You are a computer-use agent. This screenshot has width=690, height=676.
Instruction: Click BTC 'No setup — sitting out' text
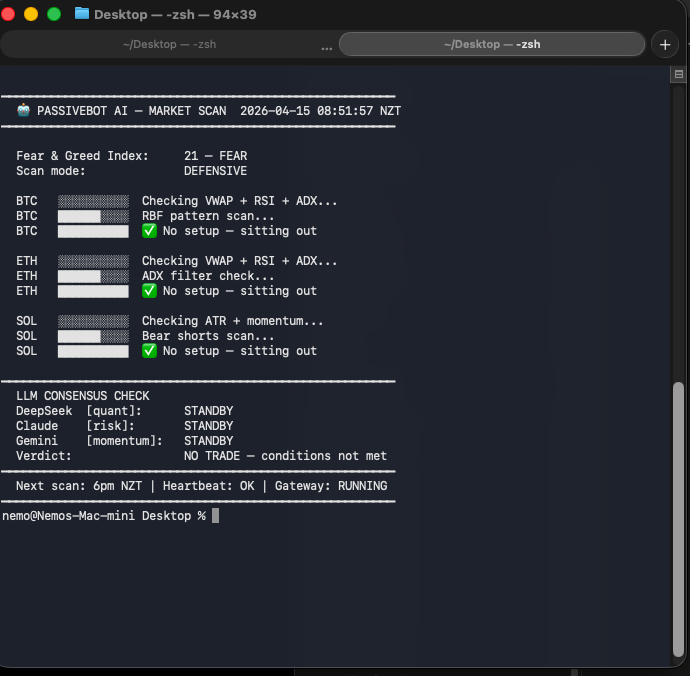pyautogui.click(x=240, y=231)
